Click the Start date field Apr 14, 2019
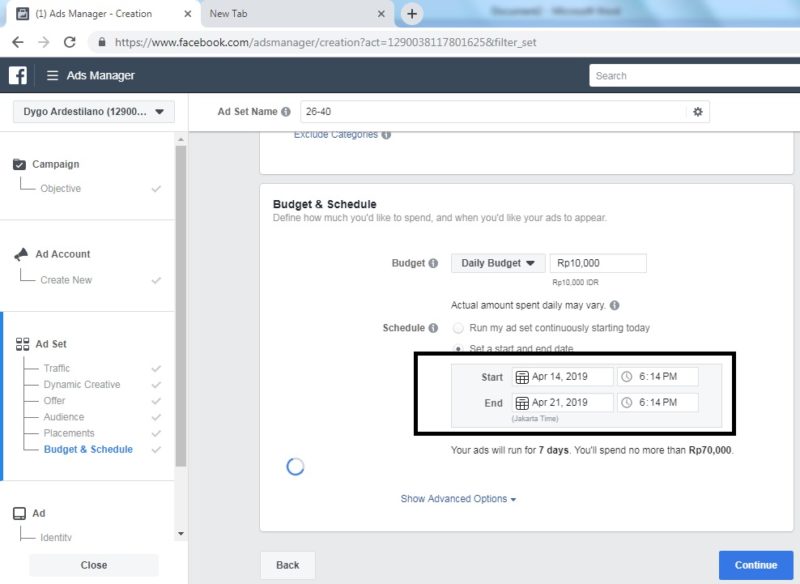800x584 pixels. click(563, 377)
